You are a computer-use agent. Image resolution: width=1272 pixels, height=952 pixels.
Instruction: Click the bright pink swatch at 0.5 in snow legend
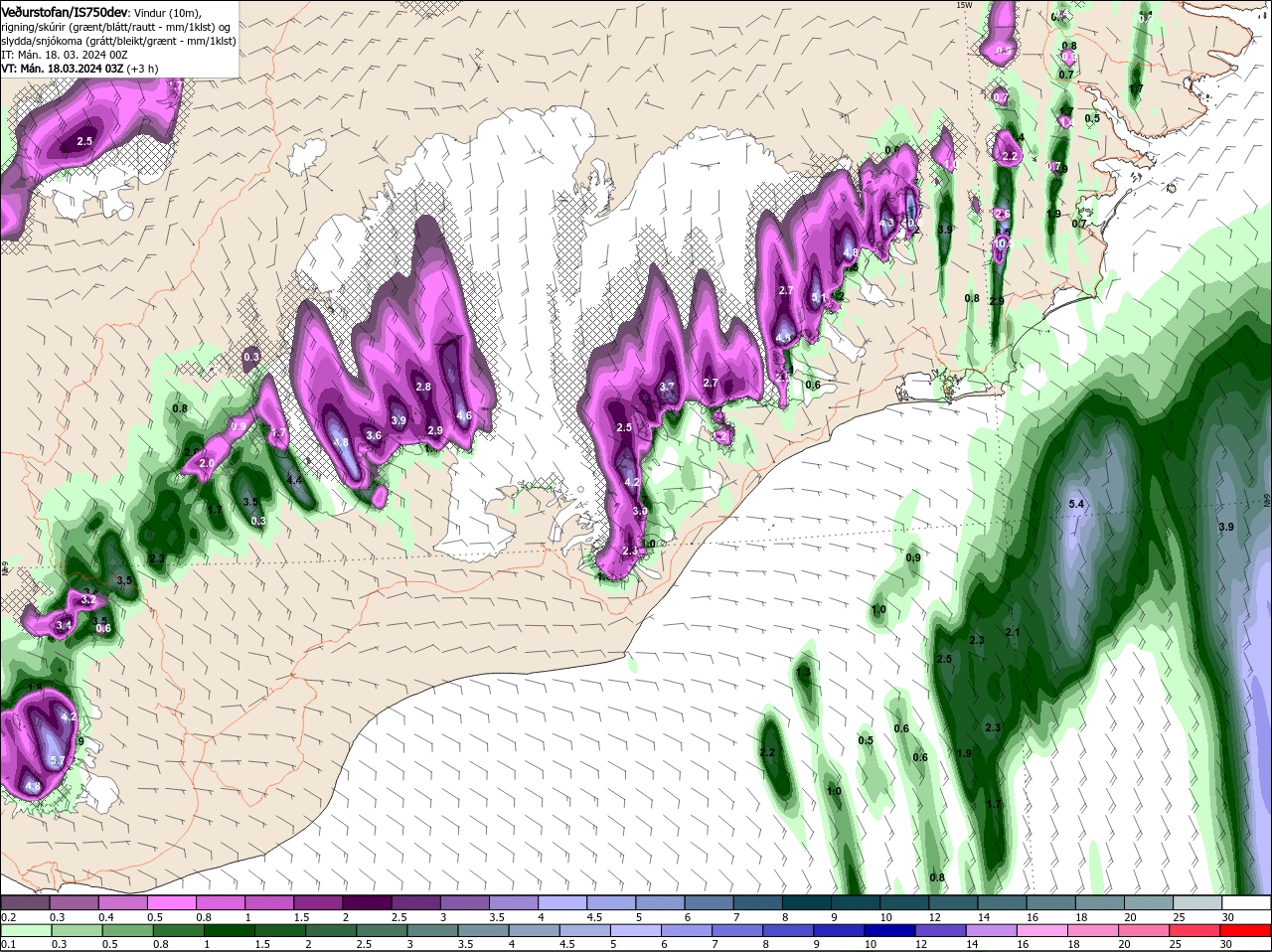(x=171, y=903)
